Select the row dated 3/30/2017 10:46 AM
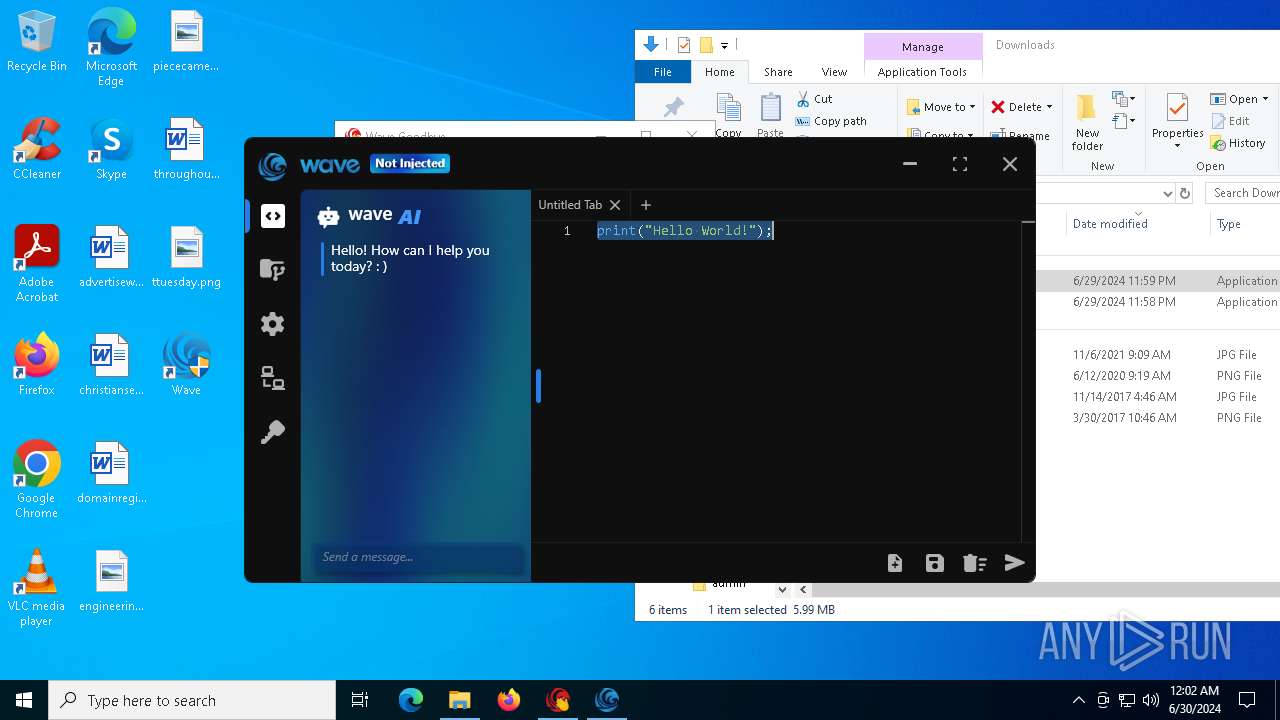Screen dimensions: 1280x720 pyautogui.click(x=1158, y=418)
